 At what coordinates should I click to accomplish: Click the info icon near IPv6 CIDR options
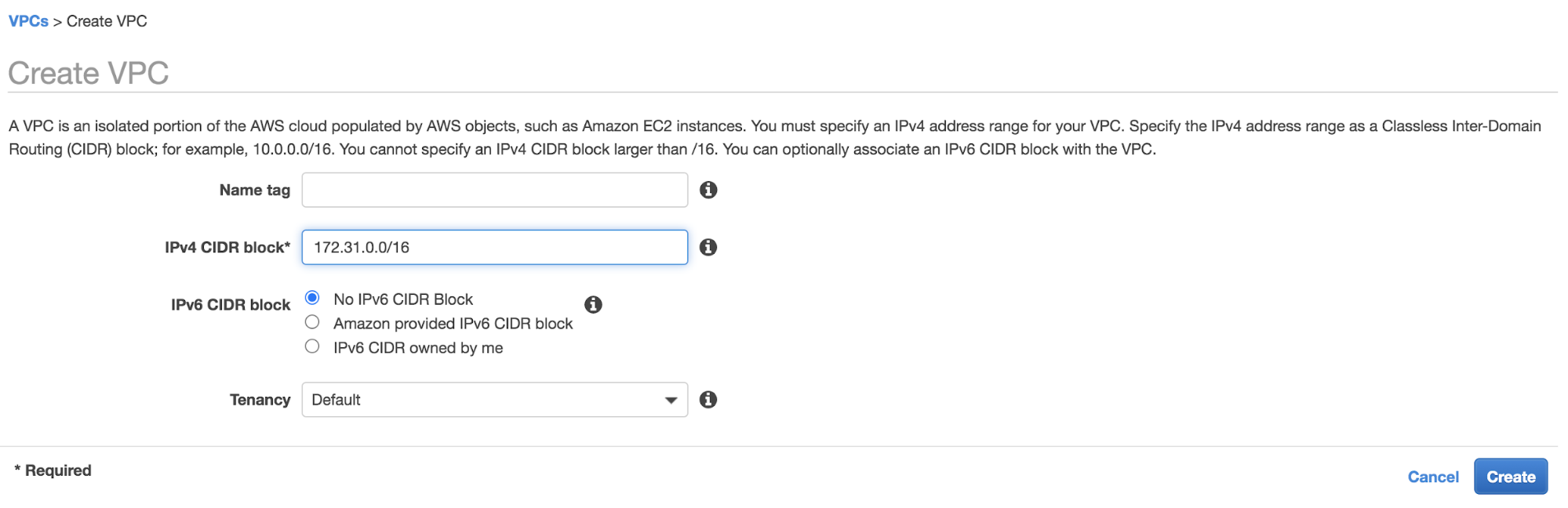click(594, 305)
